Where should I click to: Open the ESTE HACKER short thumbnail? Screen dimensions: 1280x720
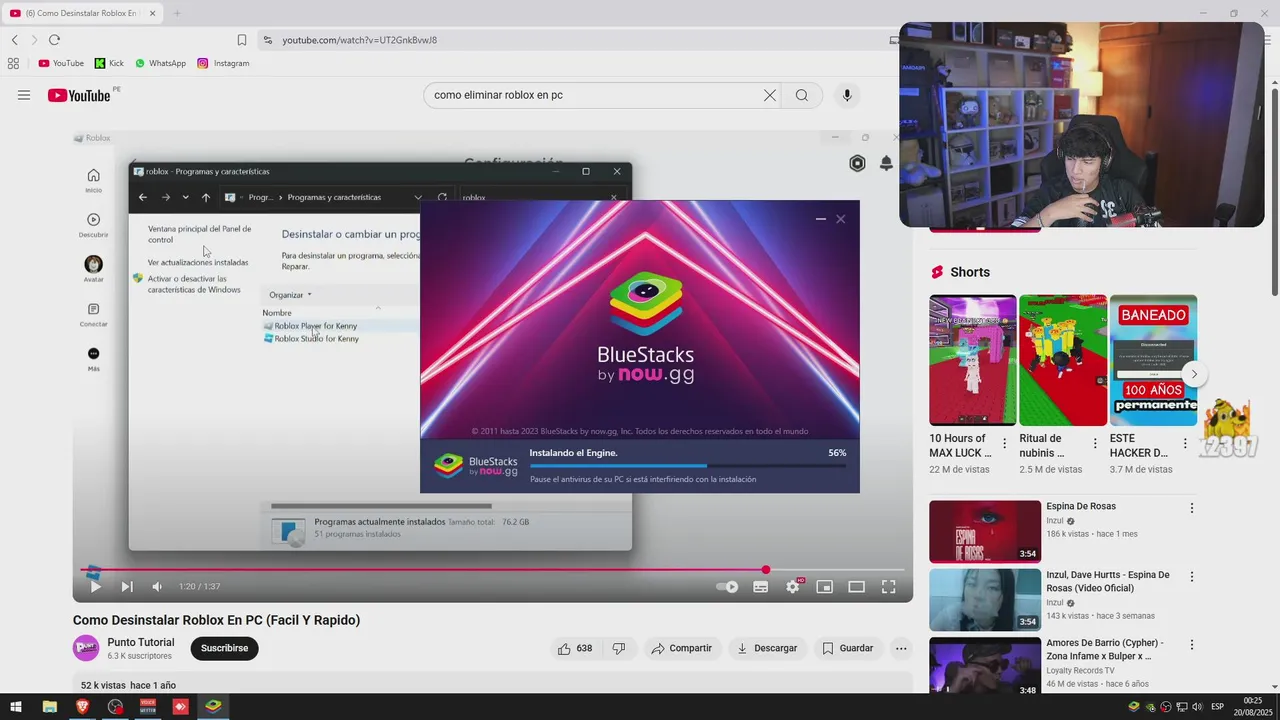point(1153,360)
